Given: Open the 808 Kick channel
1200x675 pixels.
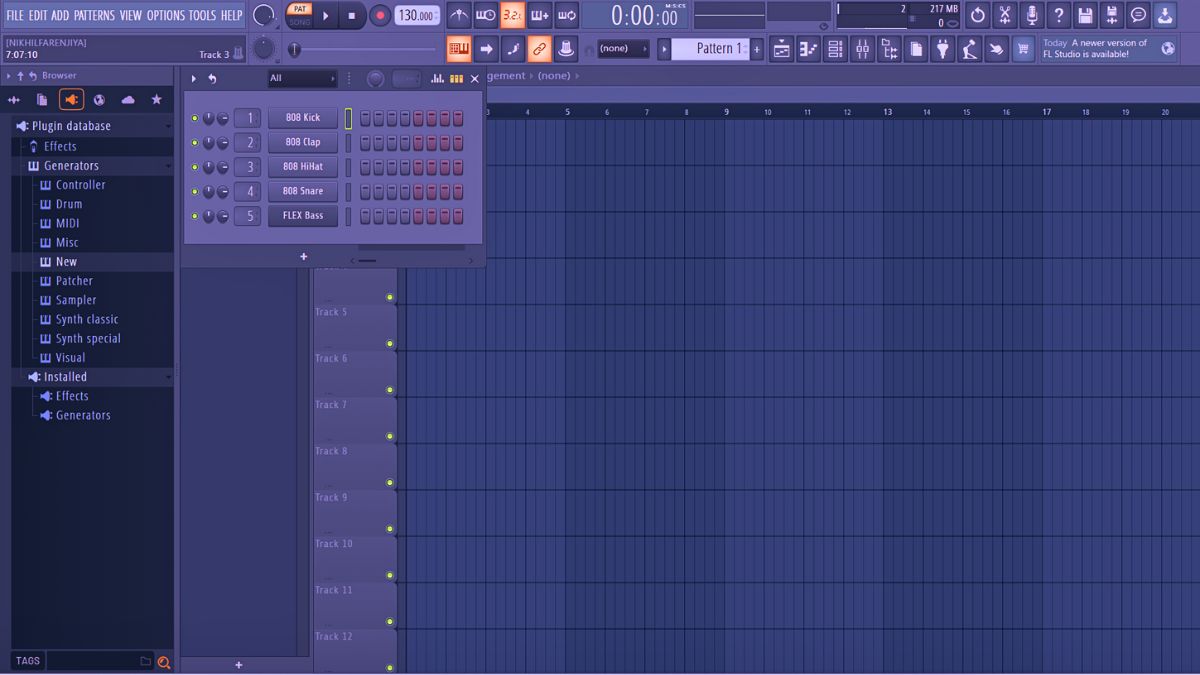Looking at the screenshot, I should (303, 118).
